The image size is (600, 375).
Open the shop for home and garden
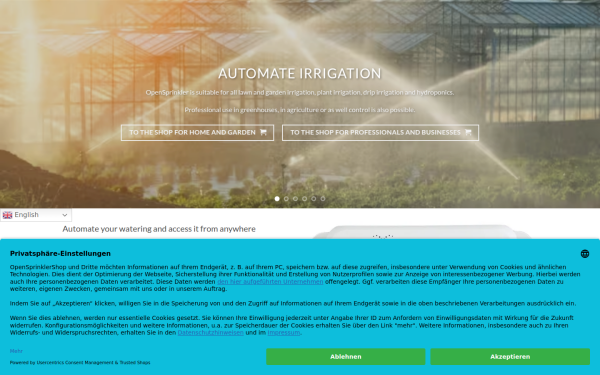point(197,132)
